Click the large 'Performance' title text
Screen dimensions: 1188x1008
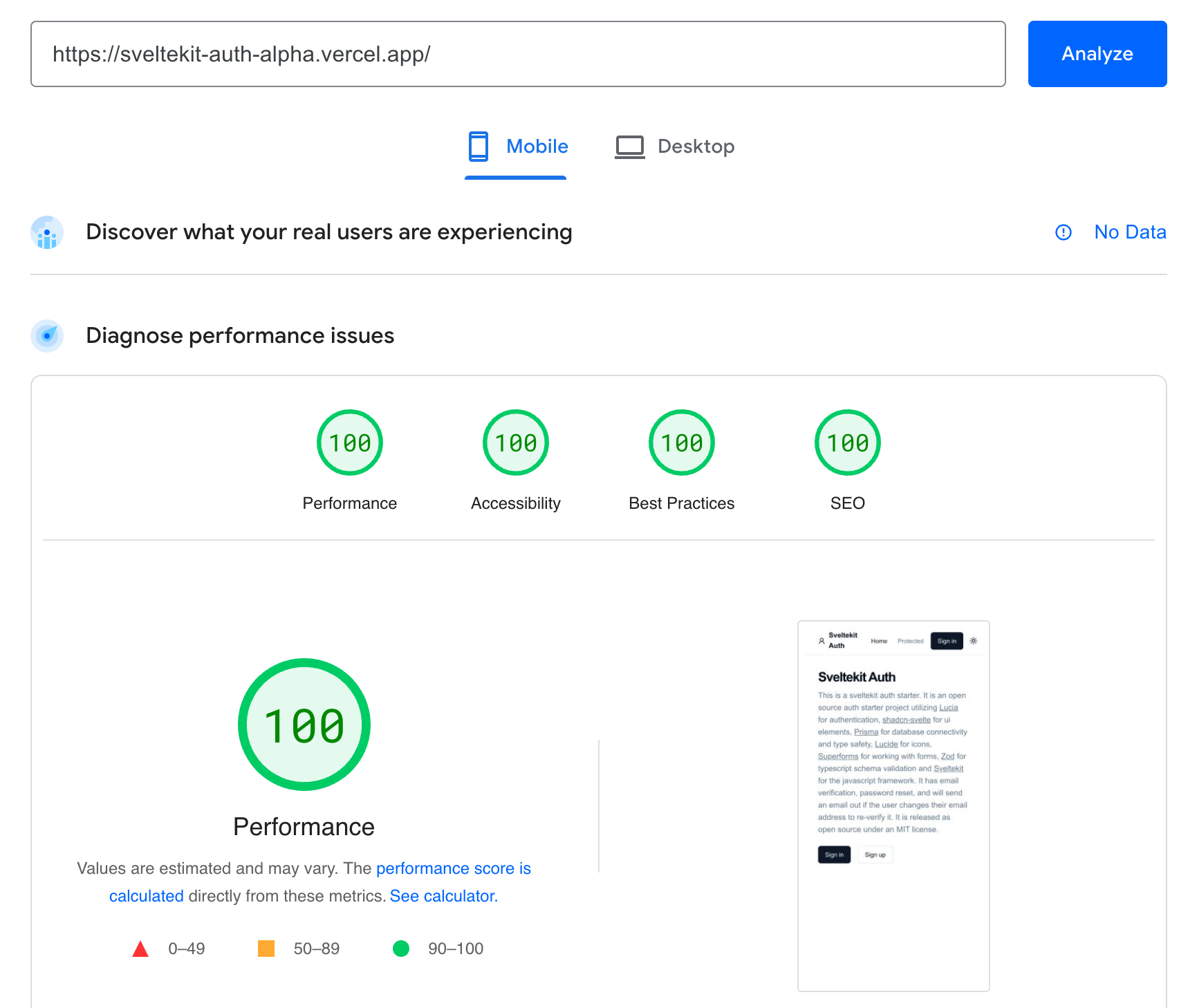tap(304, 827)
